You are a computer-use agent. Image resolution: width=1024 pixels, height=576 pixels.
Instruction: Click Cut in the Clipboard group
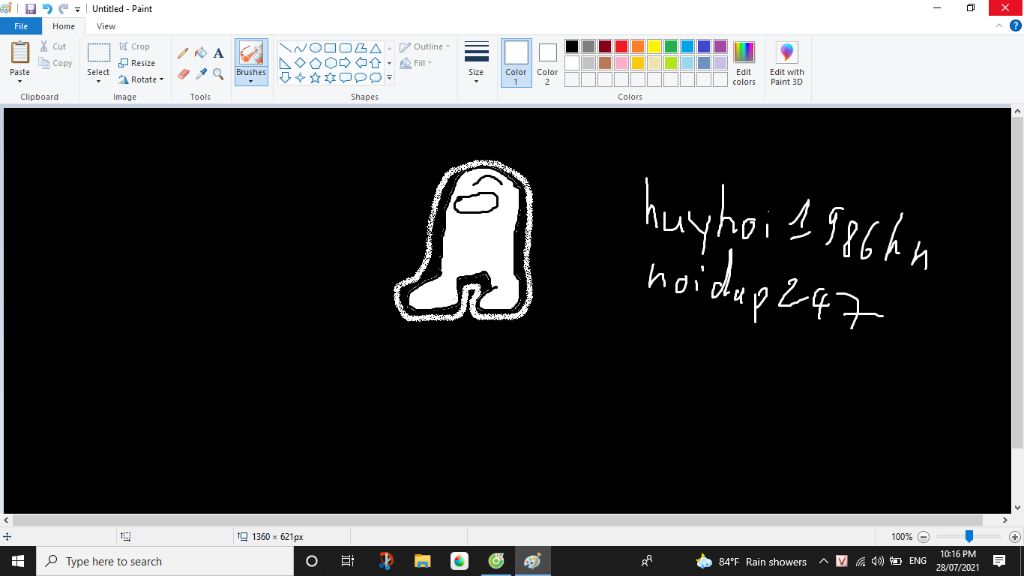(52, 46)
